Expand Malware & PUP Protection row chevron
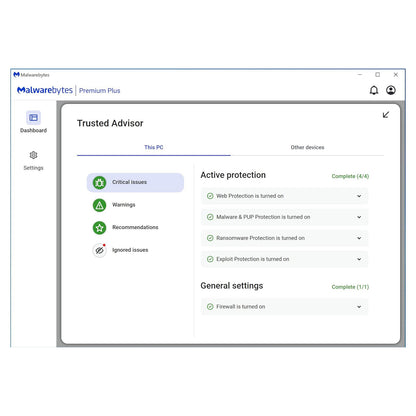The image size is (416, 416). pos(359,217)
